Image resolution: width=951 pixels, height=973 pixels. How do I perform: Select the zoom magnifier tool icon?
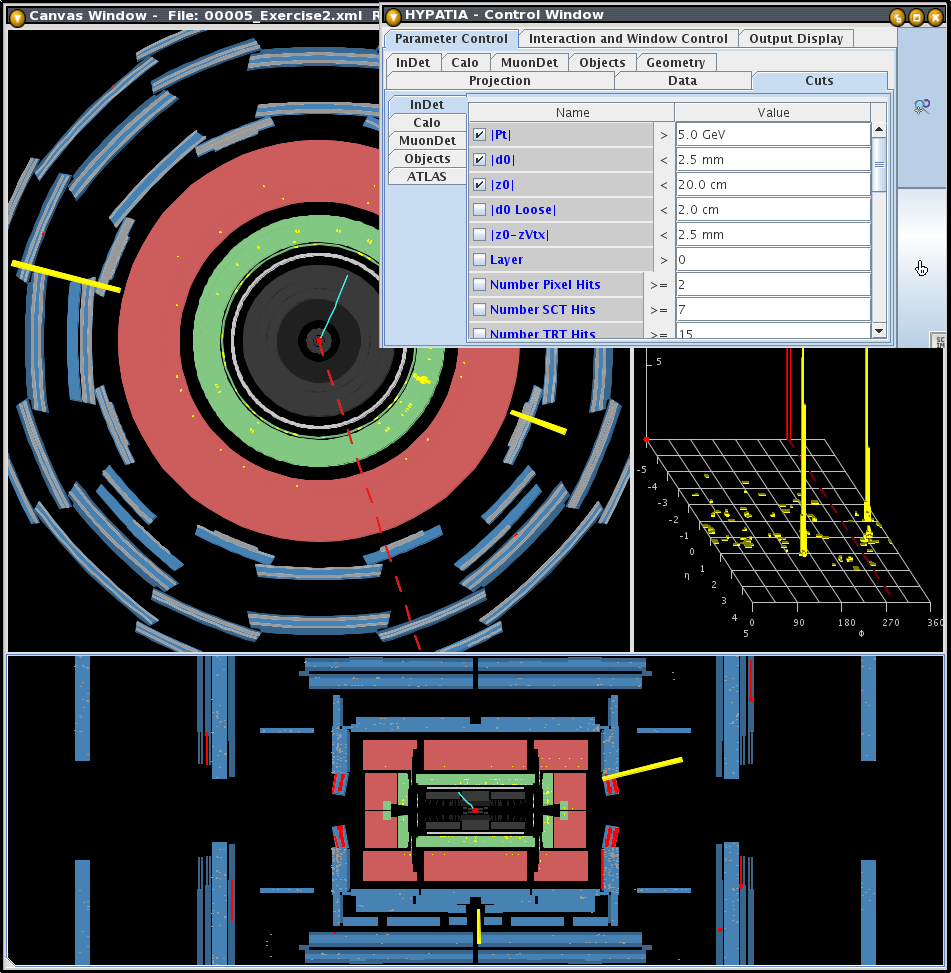[922, 107]
